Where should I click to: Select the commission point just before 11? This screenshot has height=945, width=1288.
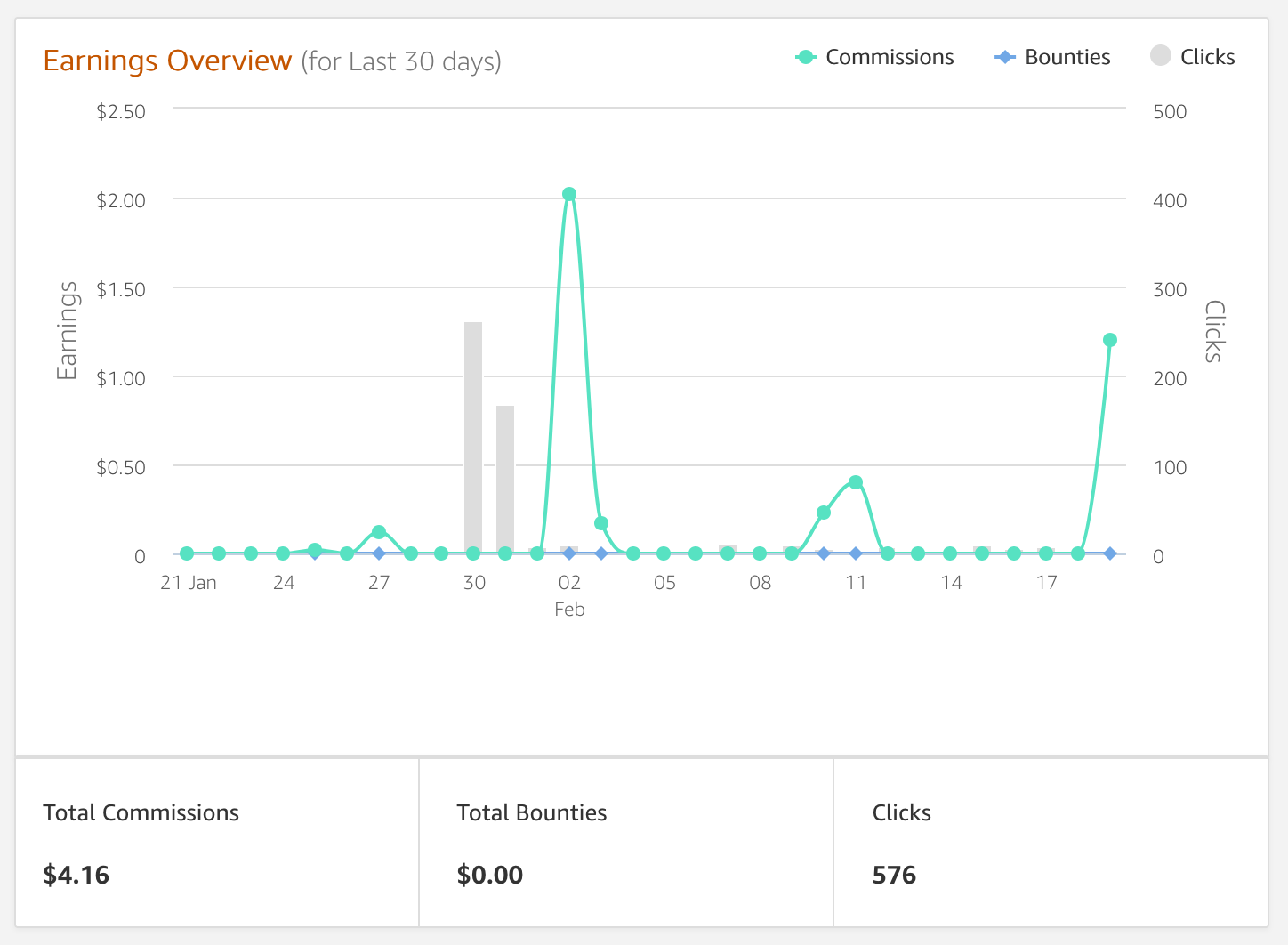pos(824,513)
